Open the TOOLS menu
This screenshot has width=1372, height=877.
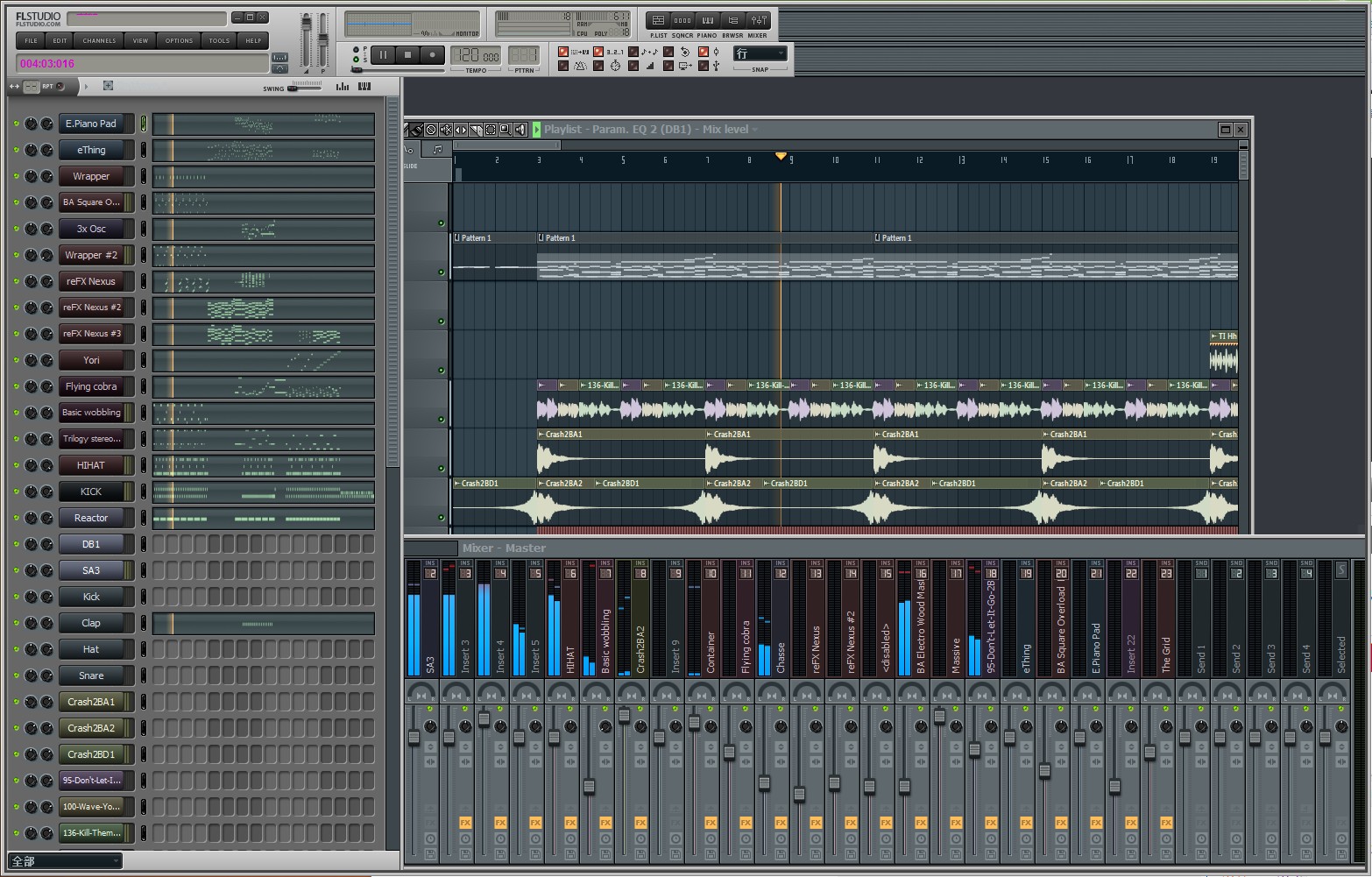219,40
